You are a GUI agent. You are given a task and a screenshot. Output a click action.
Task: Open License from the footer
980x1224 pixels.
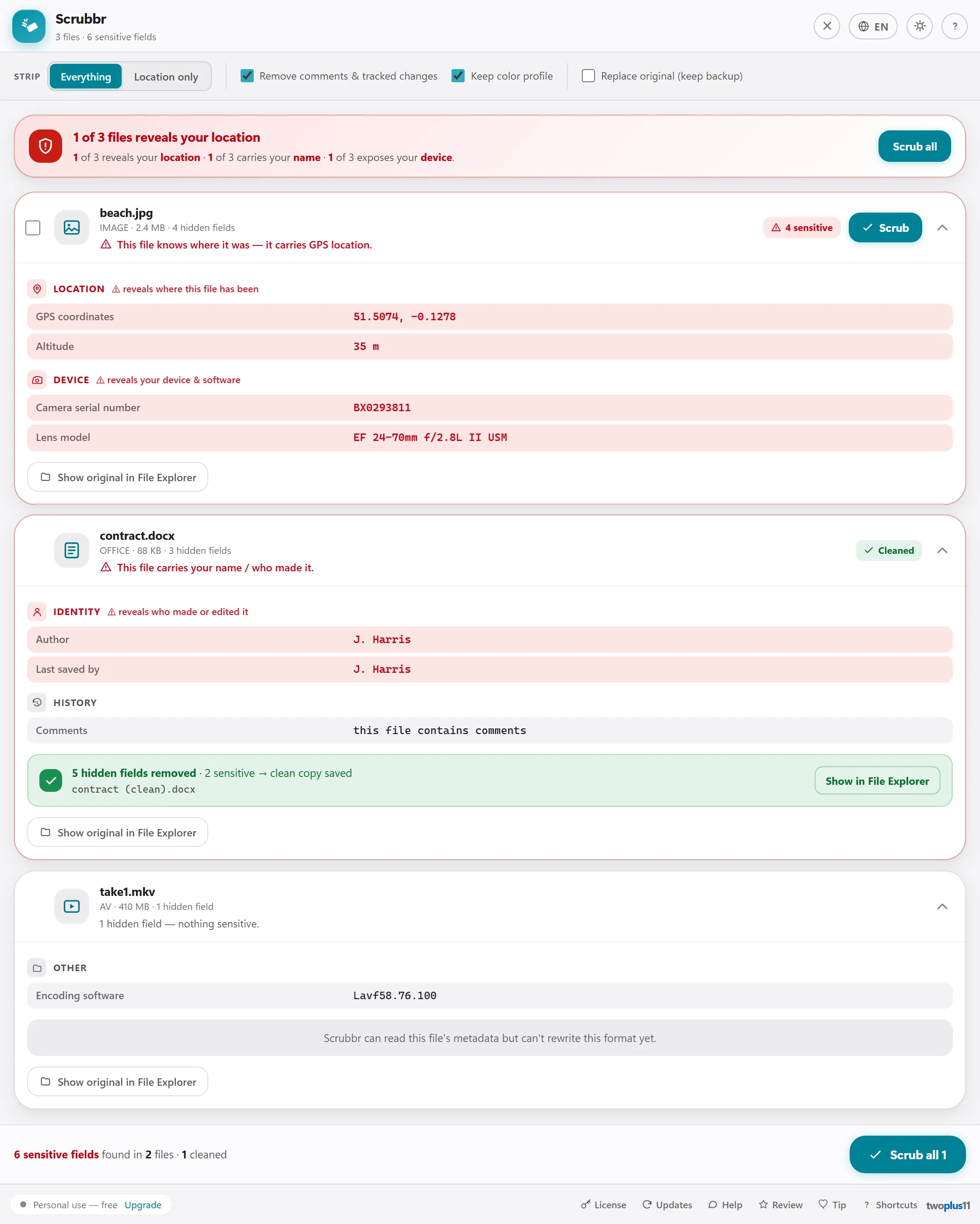coord(603,1205)
